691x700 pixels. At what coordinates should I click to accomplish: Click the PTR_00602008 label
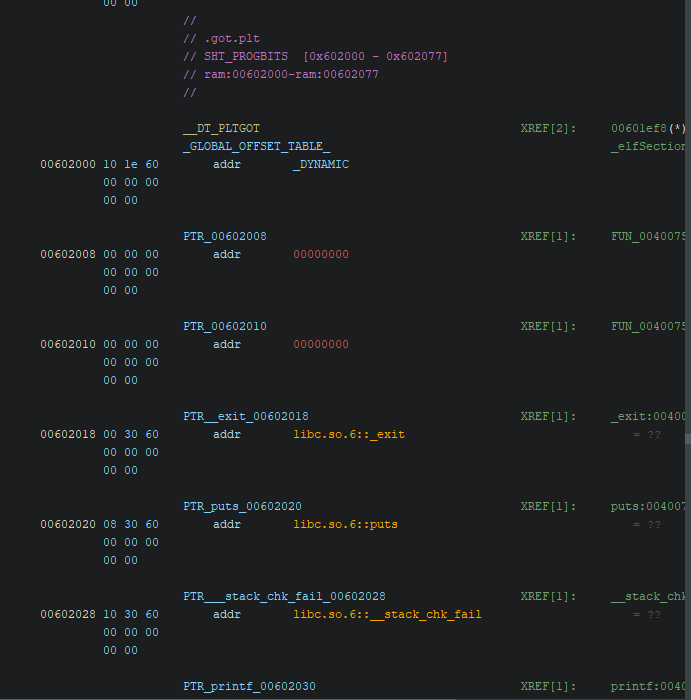click(x=225, y=236)
